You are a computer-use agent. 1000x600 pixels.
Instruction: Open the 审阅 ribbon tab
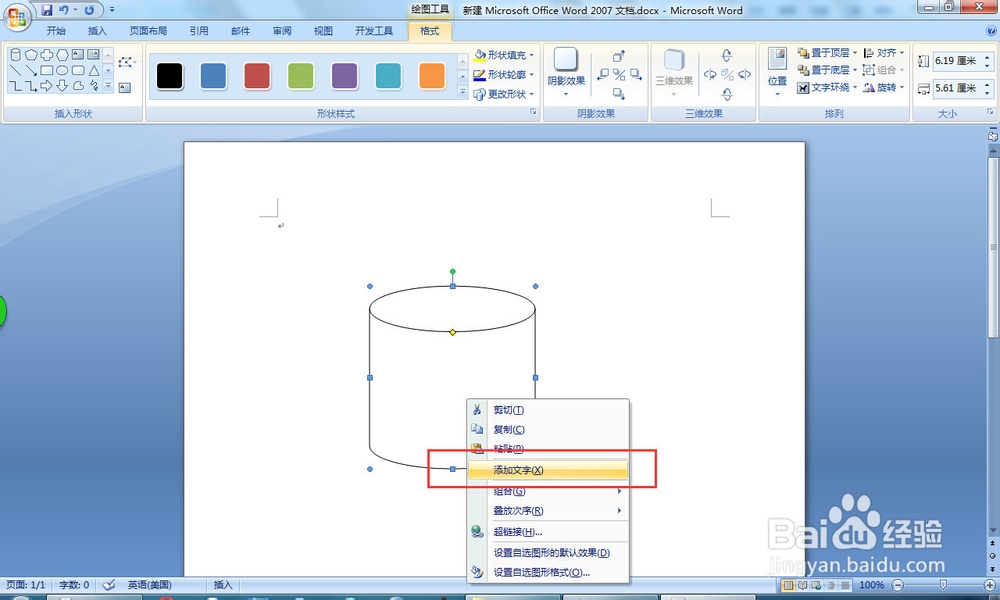pos(282,31)
